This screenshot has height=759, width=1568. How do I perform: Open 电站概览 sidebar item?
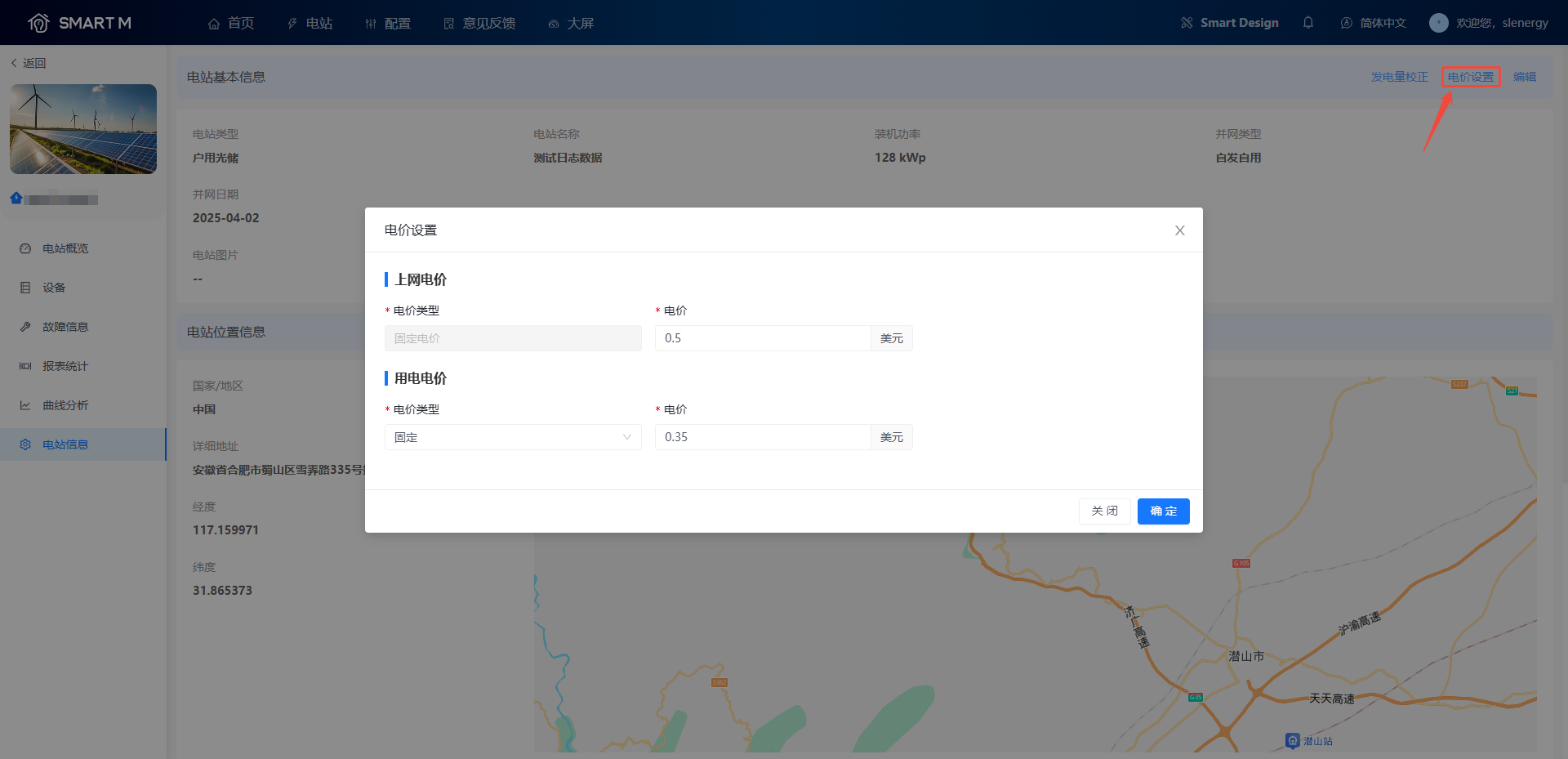pos(65,248)
